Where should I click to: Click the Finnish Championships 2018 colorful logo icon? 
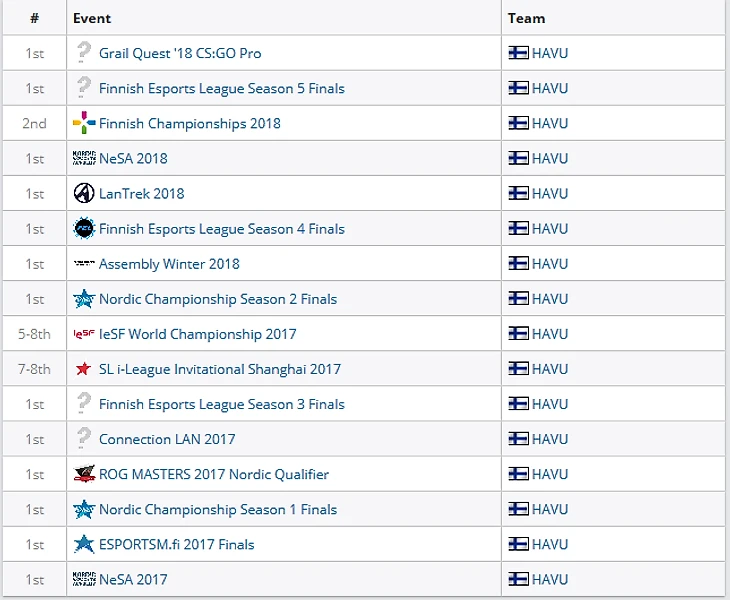tap(84, 124)
